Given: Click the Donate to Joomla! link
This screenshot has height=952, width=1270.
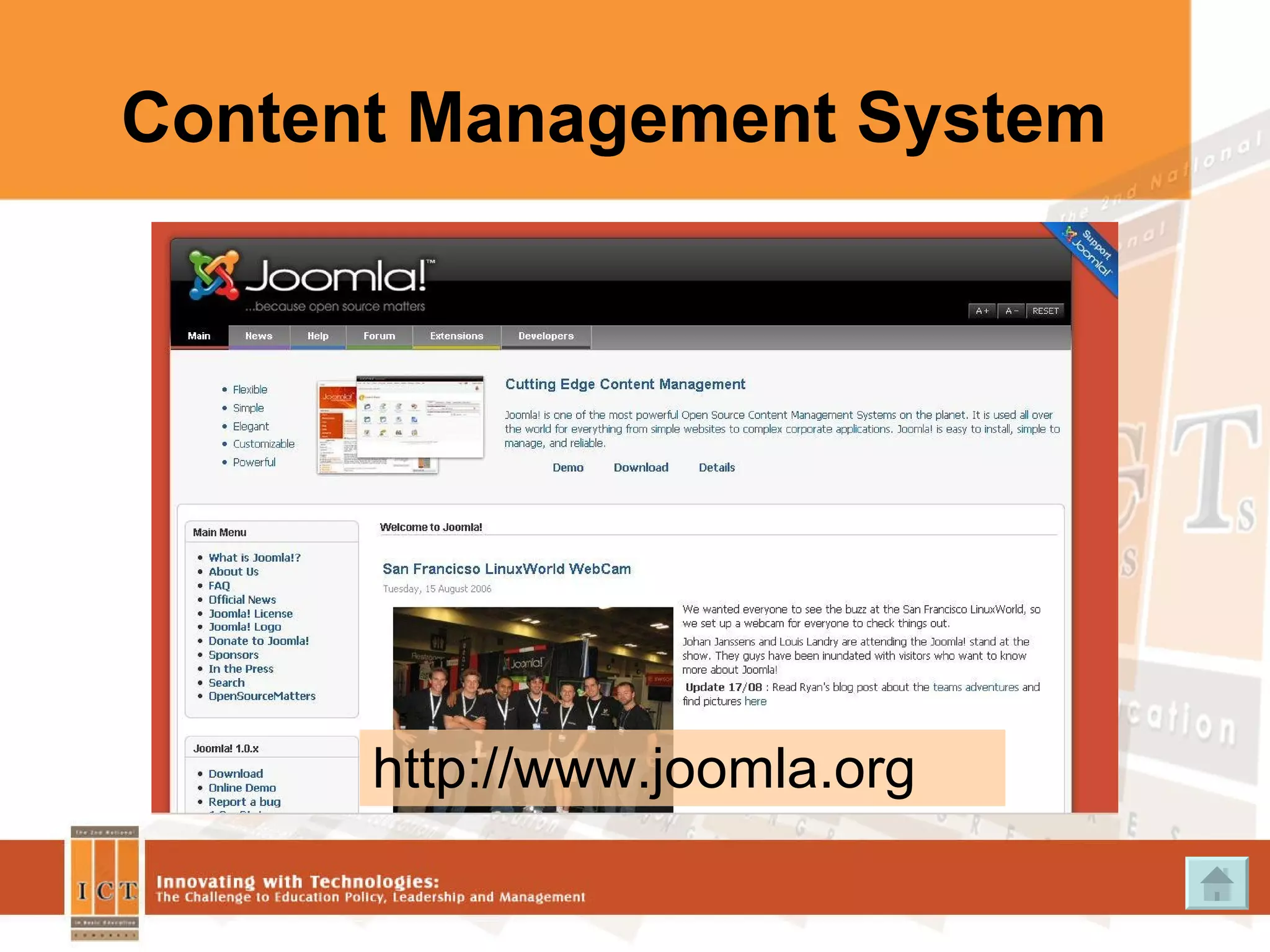Looking at the screenshot, I should [x=258, y=641].
